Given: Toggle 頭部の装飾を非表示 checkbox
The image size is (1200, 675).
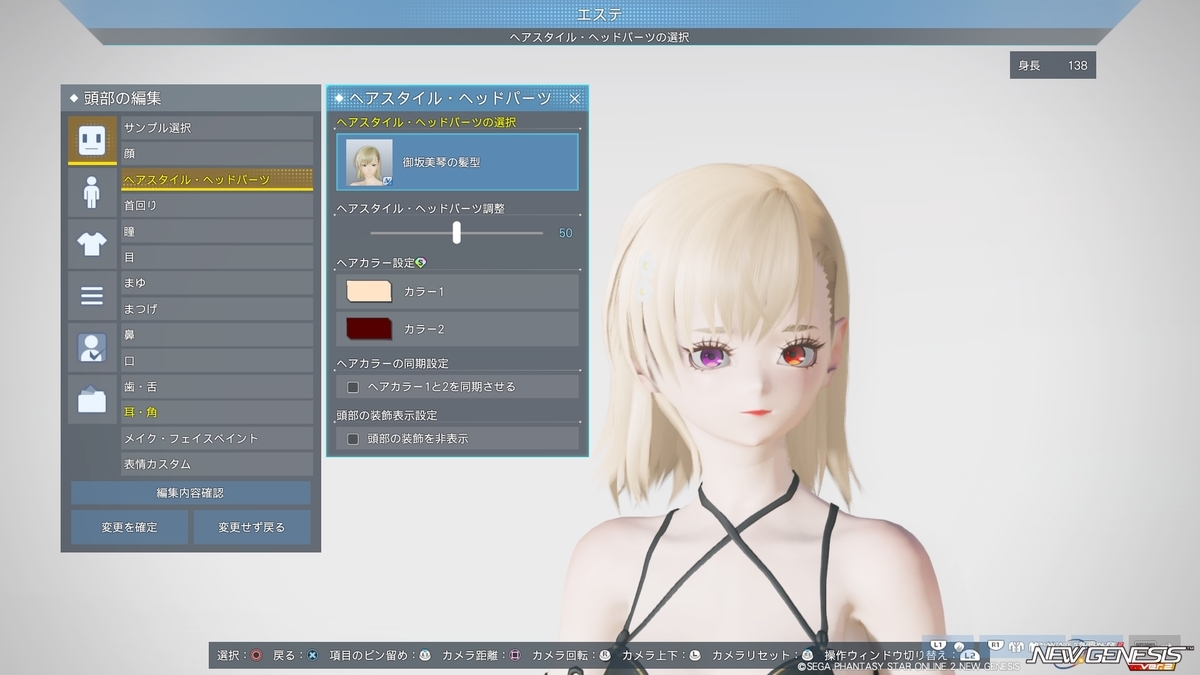Looking at the screenshot, I should (352, 438).
